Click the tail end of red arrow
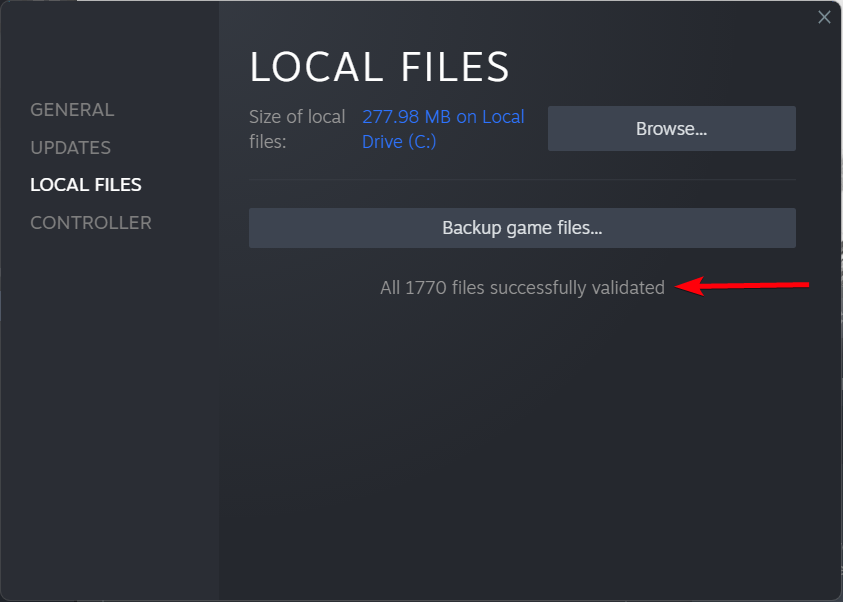This screenshot has height=602, width=843. tap(804, 284)
